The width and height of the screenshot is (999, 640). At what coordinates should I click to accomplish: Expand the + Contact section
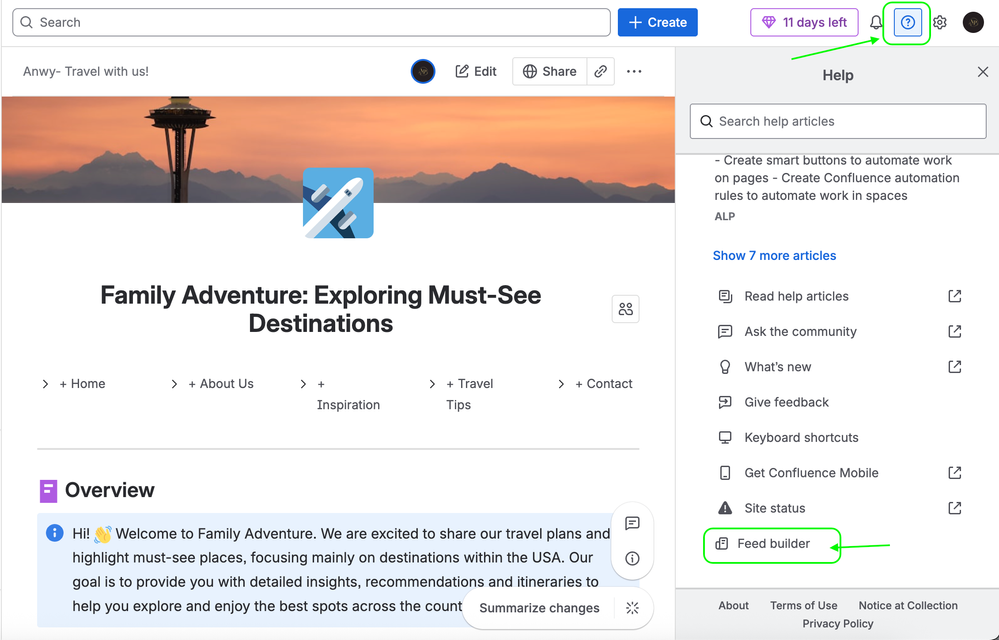coord(561,384)
